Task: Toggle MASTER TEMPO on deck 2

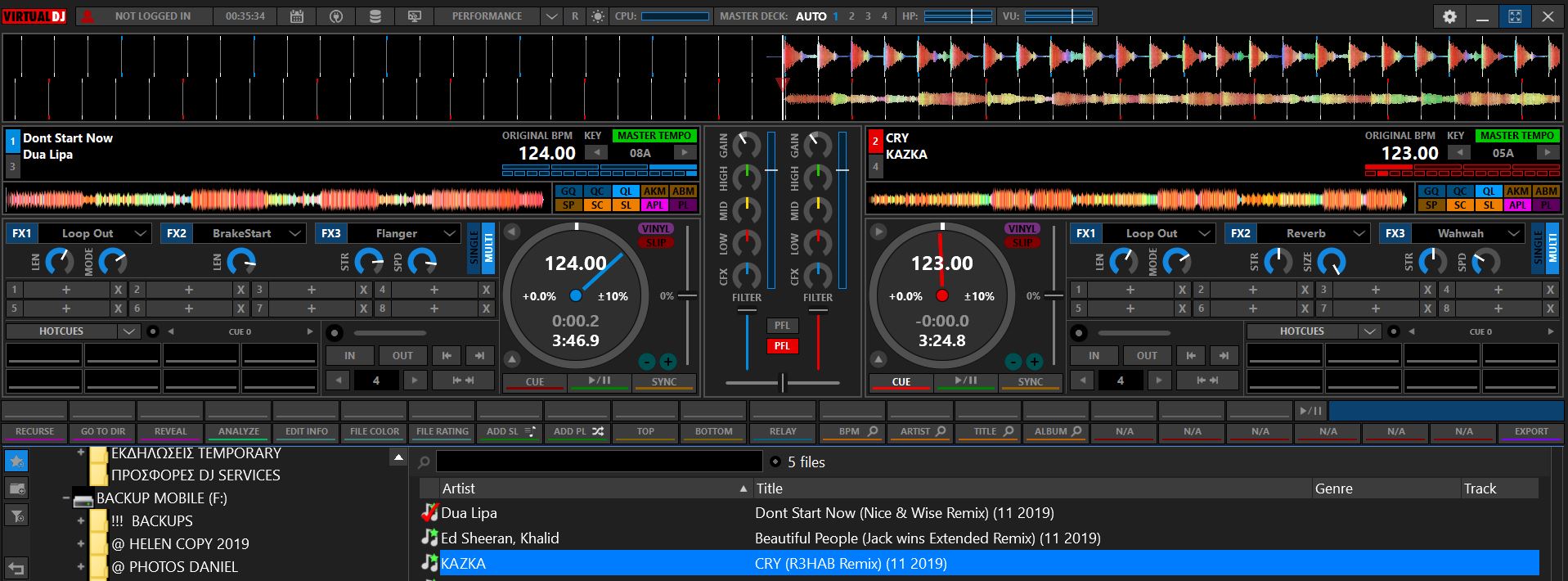Action: click(1517, 136)
